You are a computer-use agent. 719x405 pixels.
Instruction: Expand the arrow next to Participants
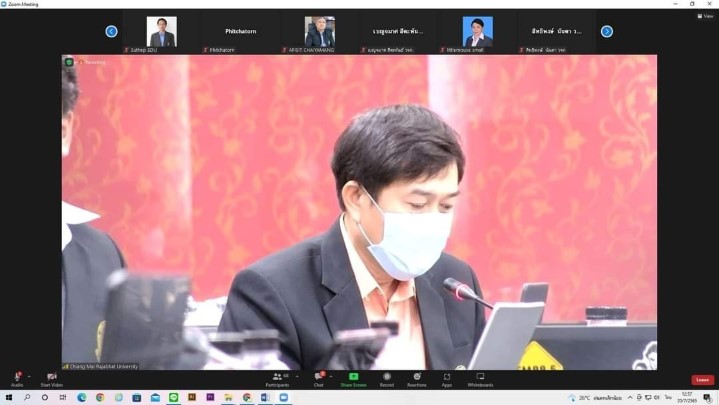pyautogui.click(x=297, y=377)
